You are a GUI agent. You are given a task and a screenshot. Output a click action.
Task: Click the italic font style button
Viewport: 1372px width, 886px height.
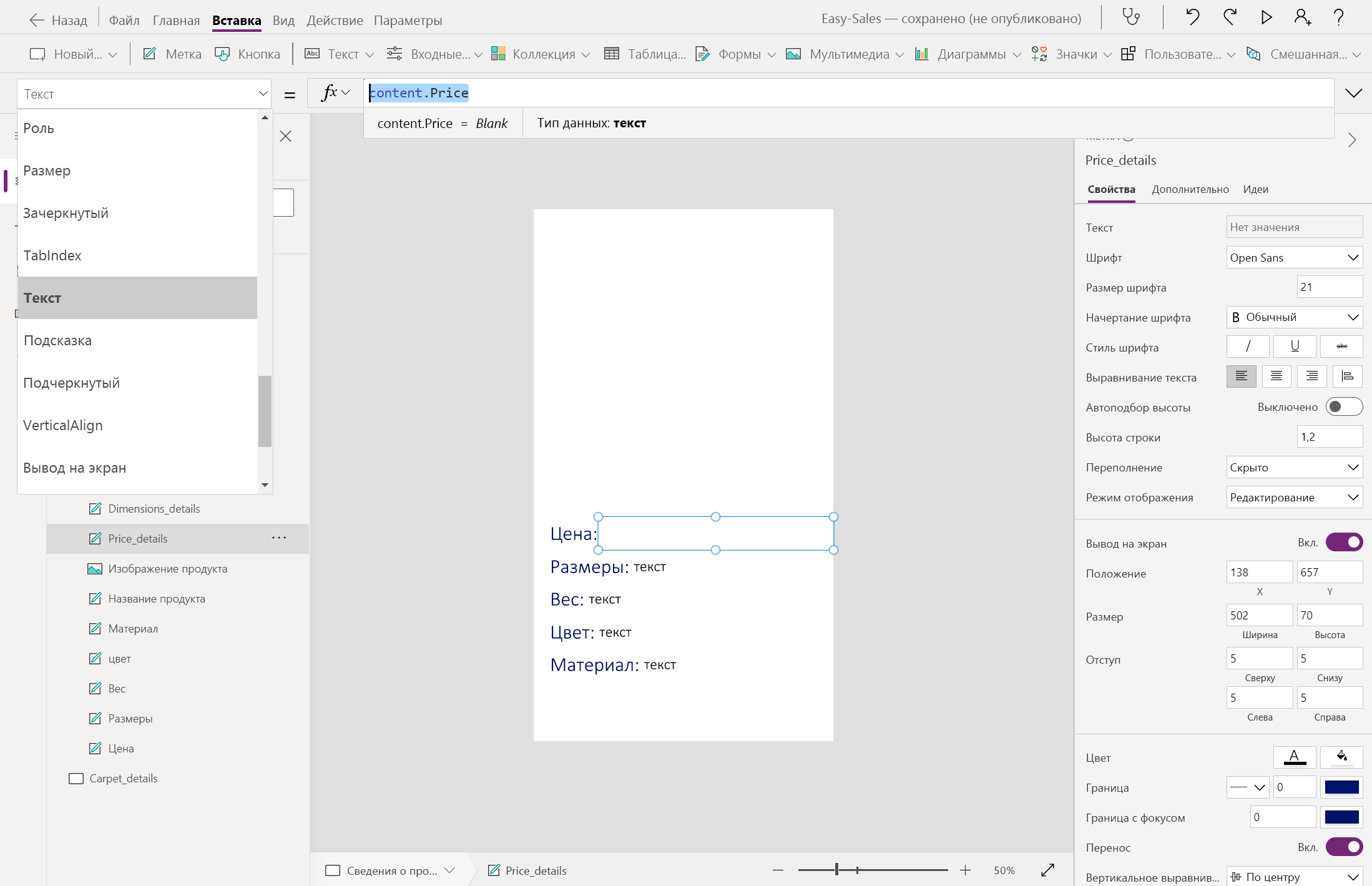[x=1248, y=347]
